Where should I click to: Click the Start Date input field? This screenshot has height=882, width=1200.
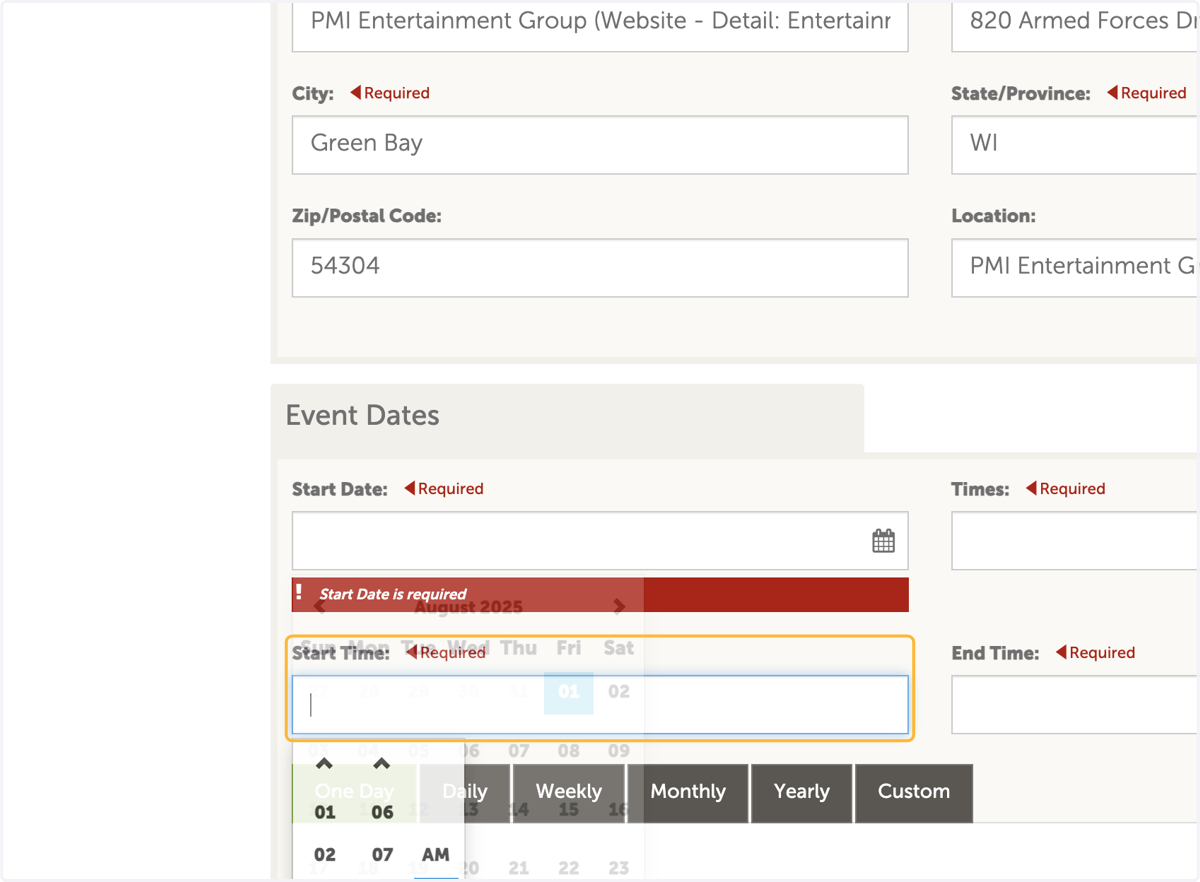point(600,541)
